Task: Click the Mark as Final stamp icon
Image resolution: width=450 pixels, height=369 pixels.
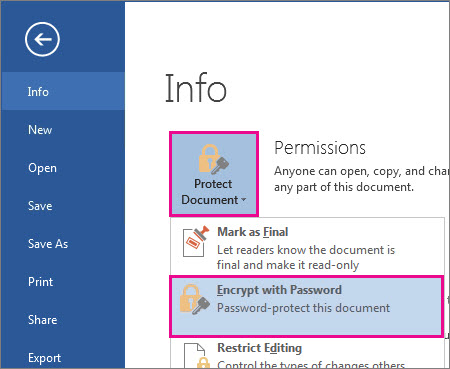Action: pos(196,241)
